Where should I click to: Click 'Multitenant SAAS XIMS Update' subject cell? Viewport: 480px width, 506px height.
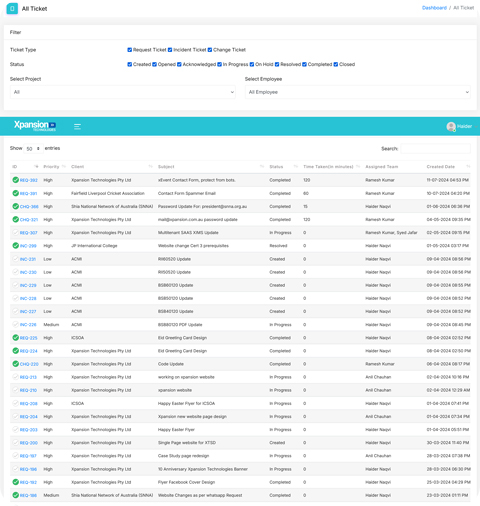[188, 233]
